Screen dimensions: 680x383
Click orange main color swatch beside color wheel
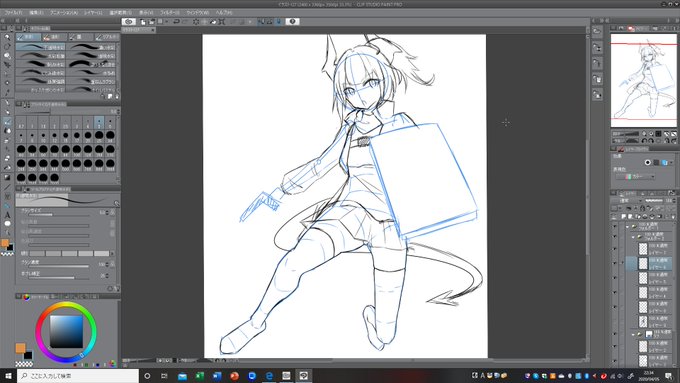pos(20,347)
